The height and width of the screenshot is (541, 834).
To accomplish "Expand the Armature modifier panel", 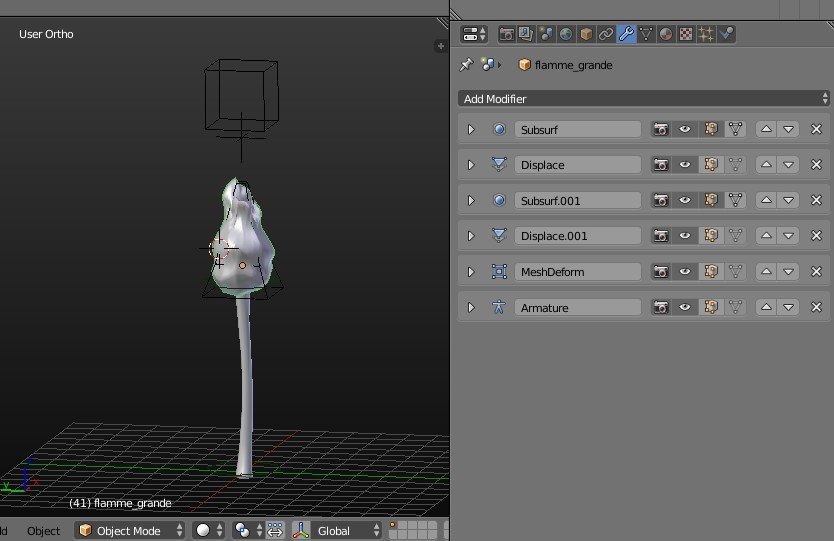I will (x=471, y=307).
